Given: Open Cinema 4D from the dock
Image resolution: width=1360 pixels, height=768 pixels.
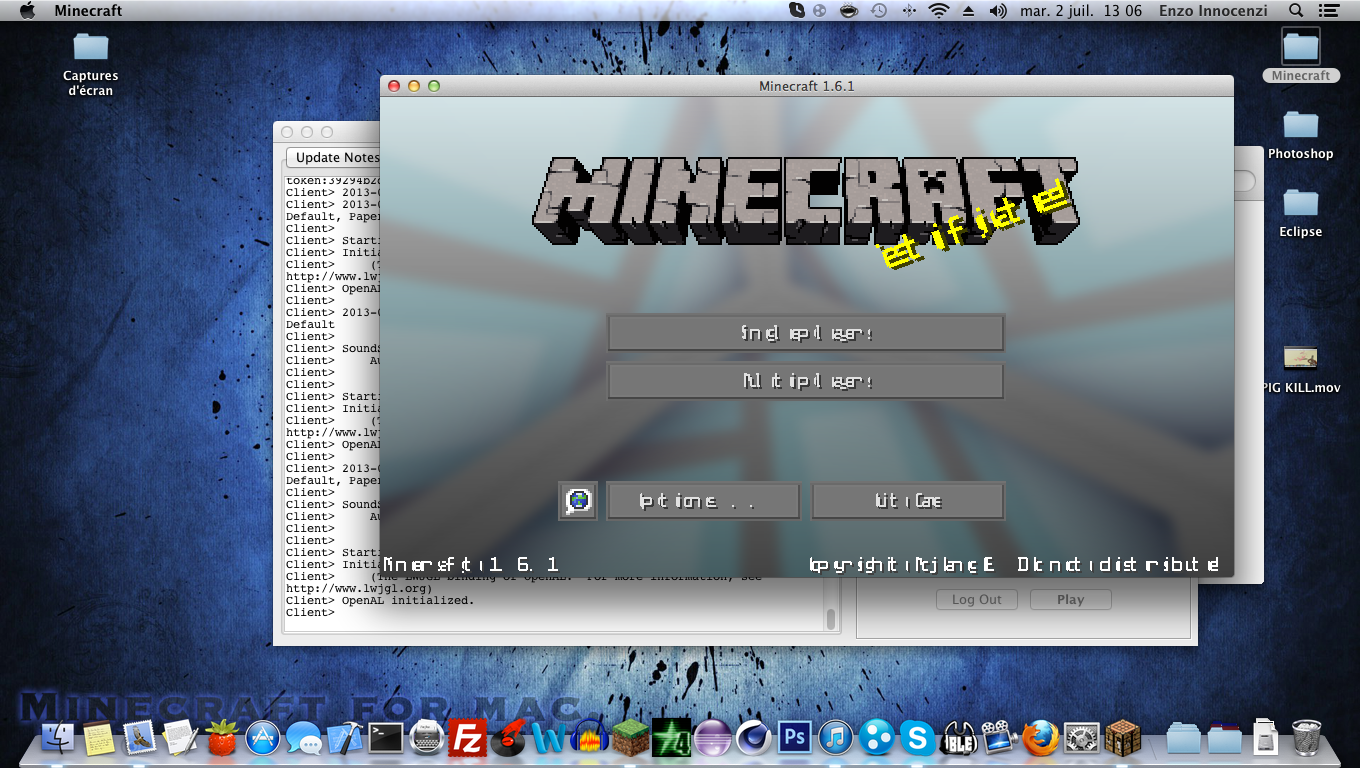Looking at the screenshot, I should pyautogui.click(x=753, y=738).
